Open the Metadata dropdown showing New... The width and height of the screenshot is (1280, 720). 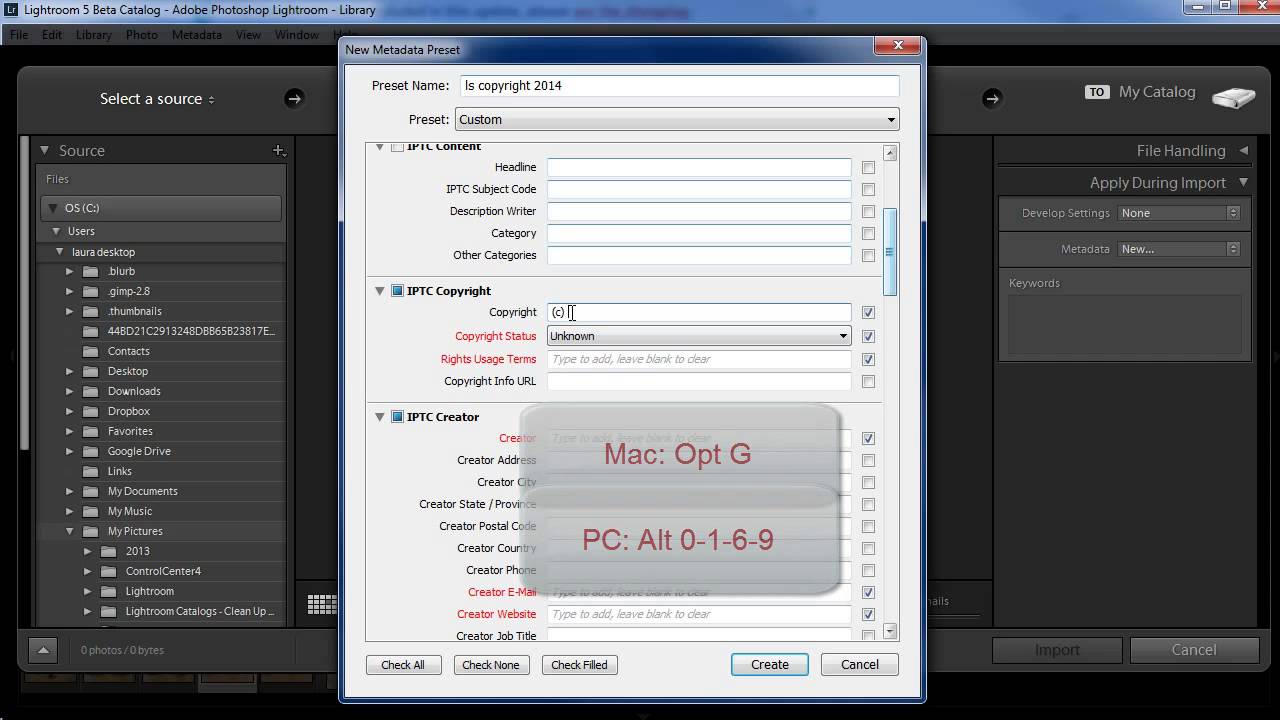pos(1179,249)
